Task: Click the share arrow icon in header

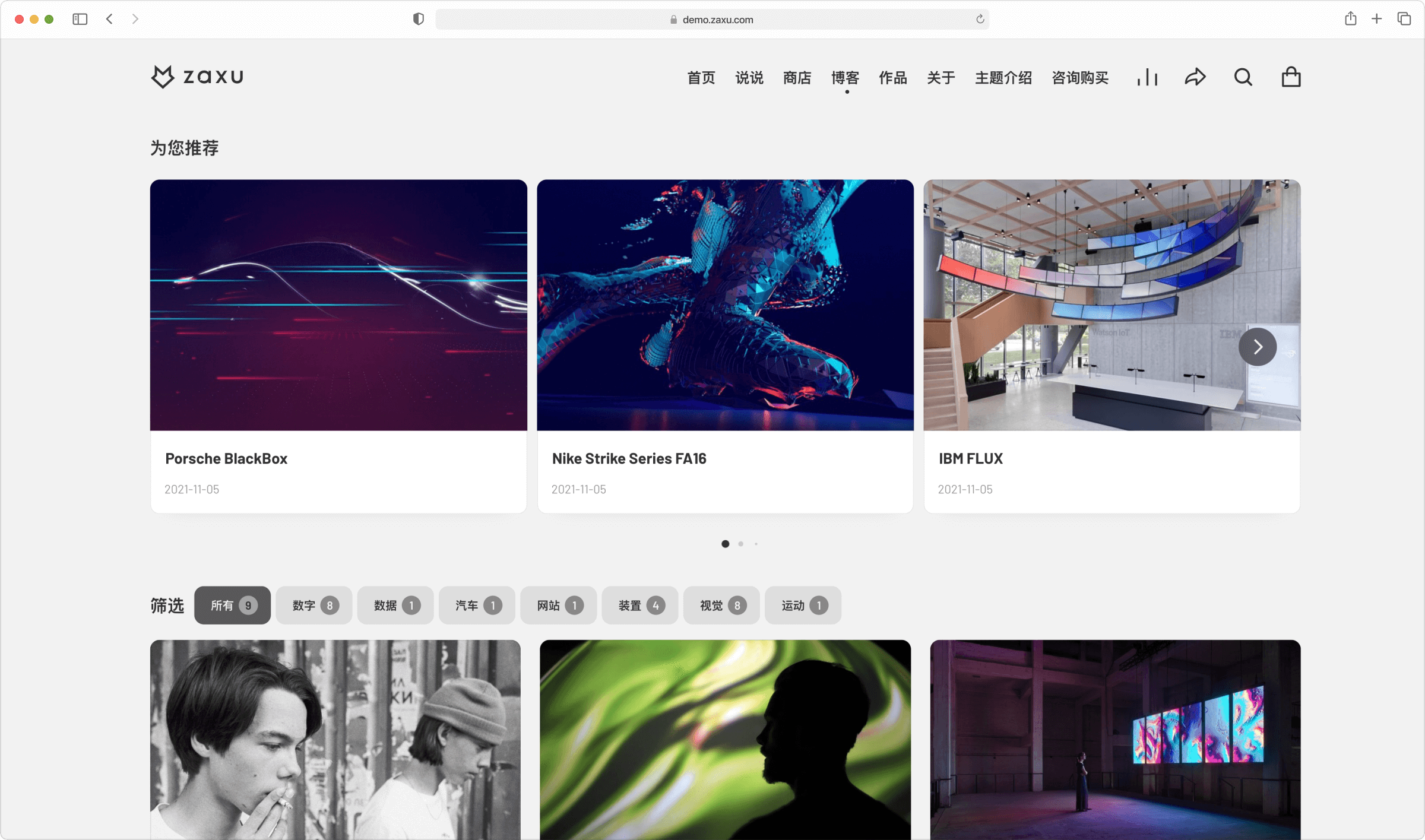Action: coord(1195,77)
